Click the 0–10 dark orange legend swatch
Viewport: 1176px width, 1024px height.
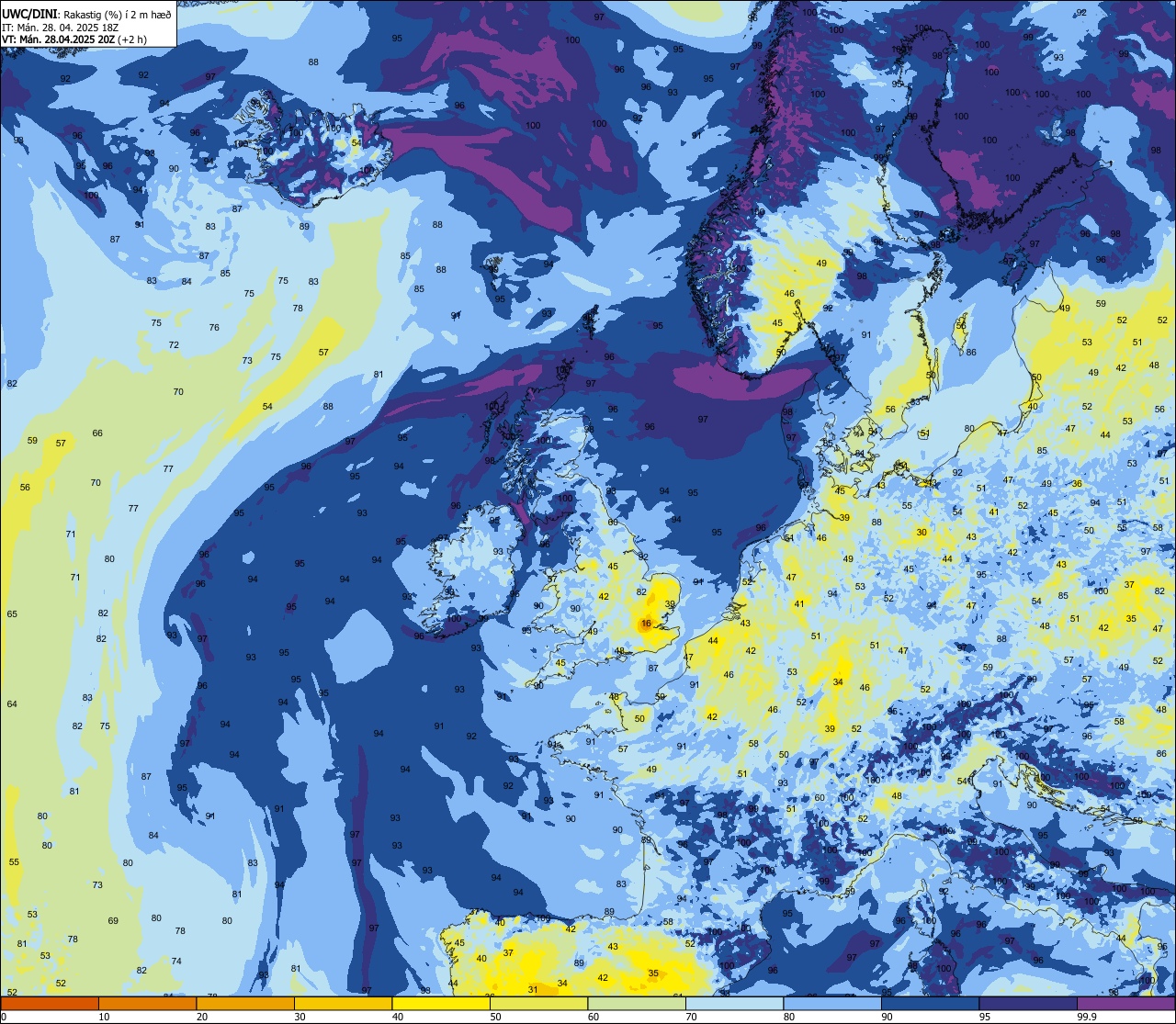(x=50, y=1003)
